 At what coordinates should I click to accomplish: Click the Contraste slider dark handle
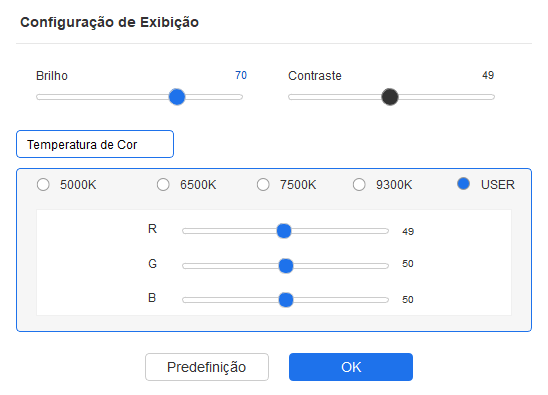(x=390, y=97)
